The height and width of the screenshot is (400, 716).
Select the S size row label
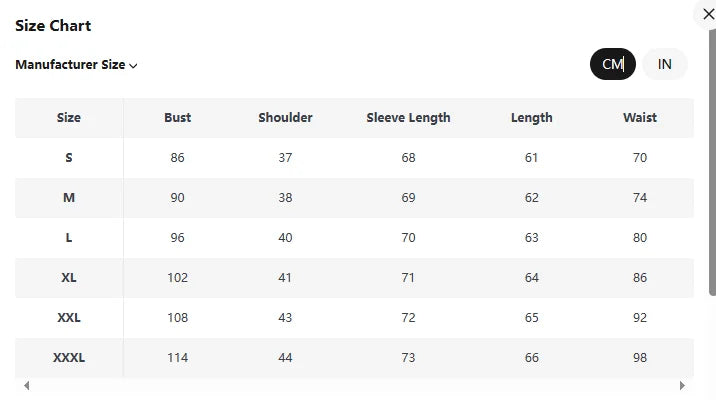pyautogui.click(x=69, y=158)
